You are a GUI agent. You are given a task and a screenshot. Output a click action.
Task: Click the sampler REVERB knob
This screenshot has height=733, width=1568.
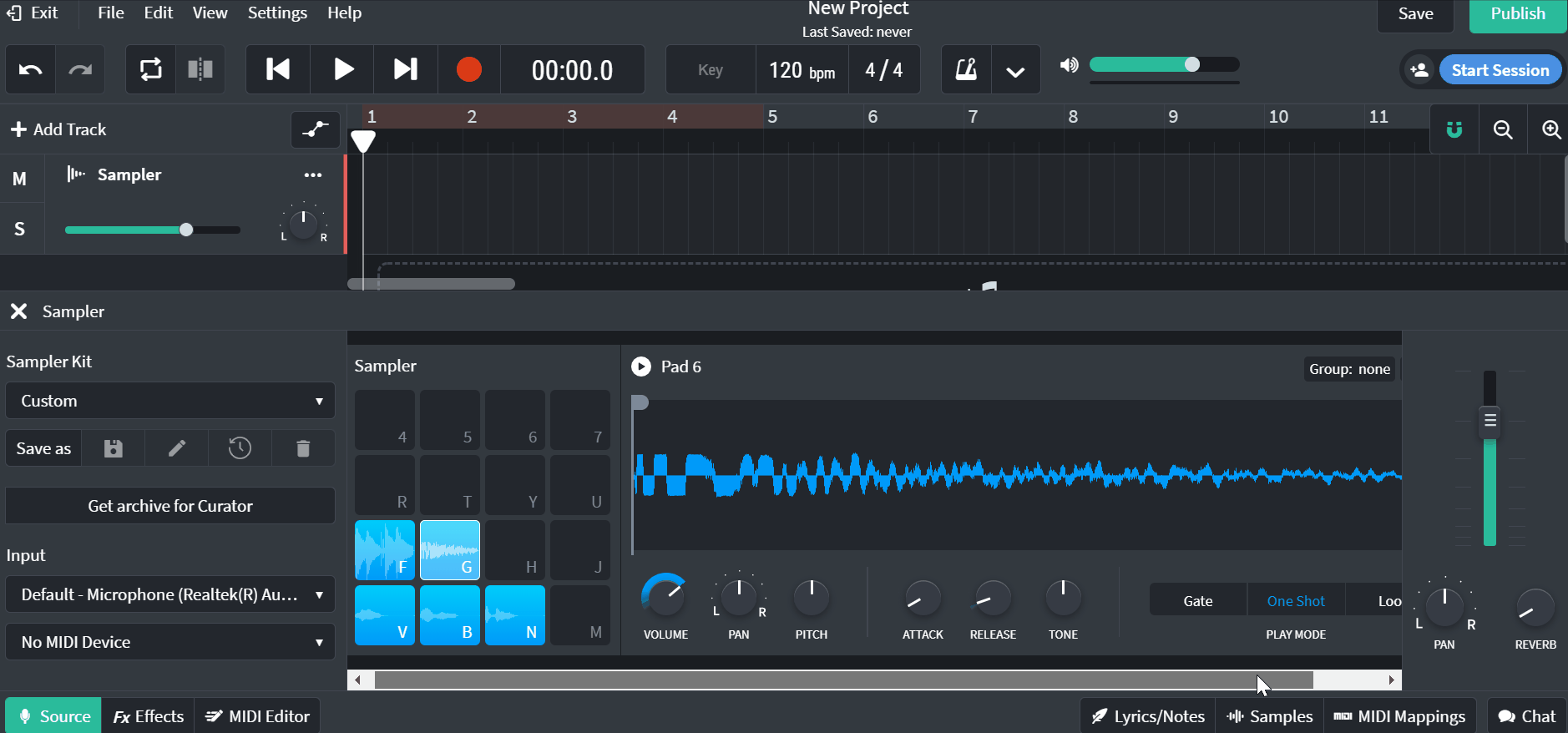pos(1535,609)
